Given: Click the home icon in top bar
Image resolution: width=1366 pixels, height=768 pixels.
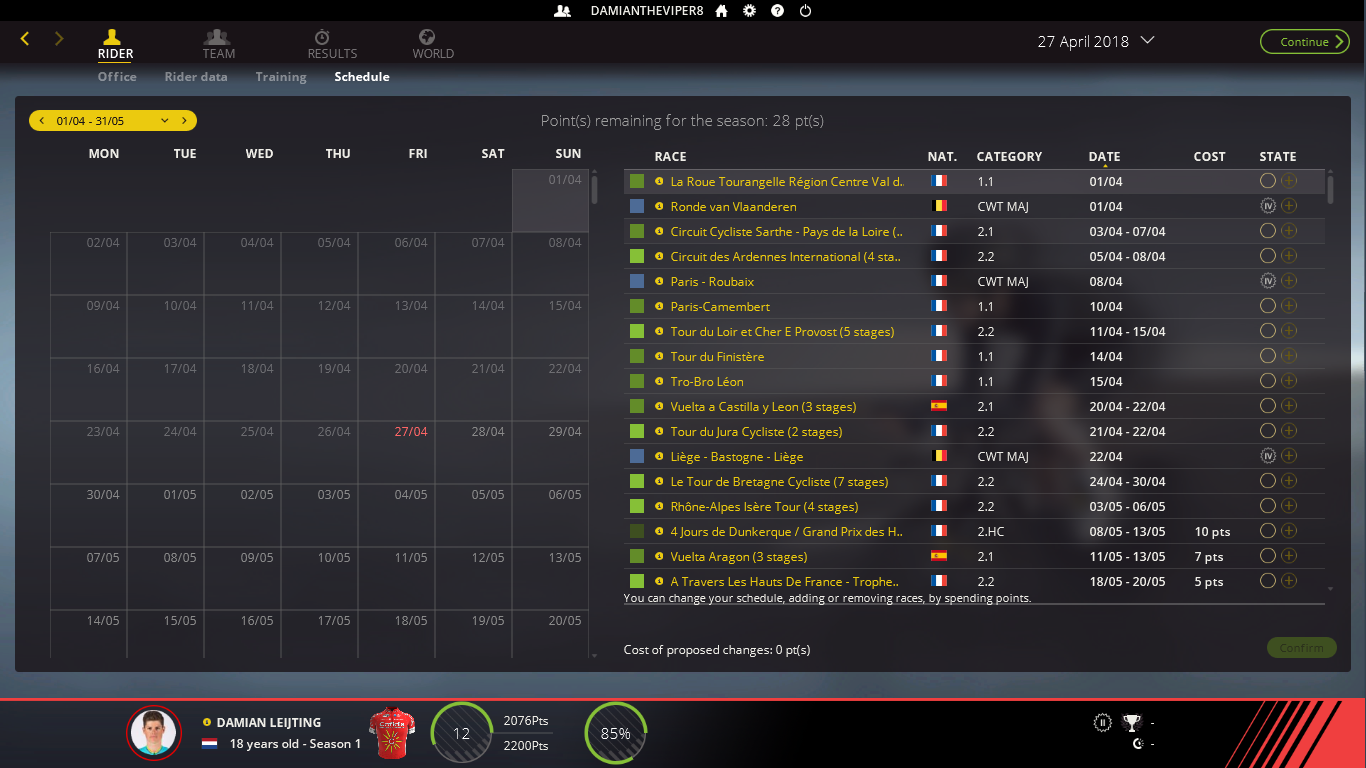Looking at the screenshot, I should click(x=721, y=11).
